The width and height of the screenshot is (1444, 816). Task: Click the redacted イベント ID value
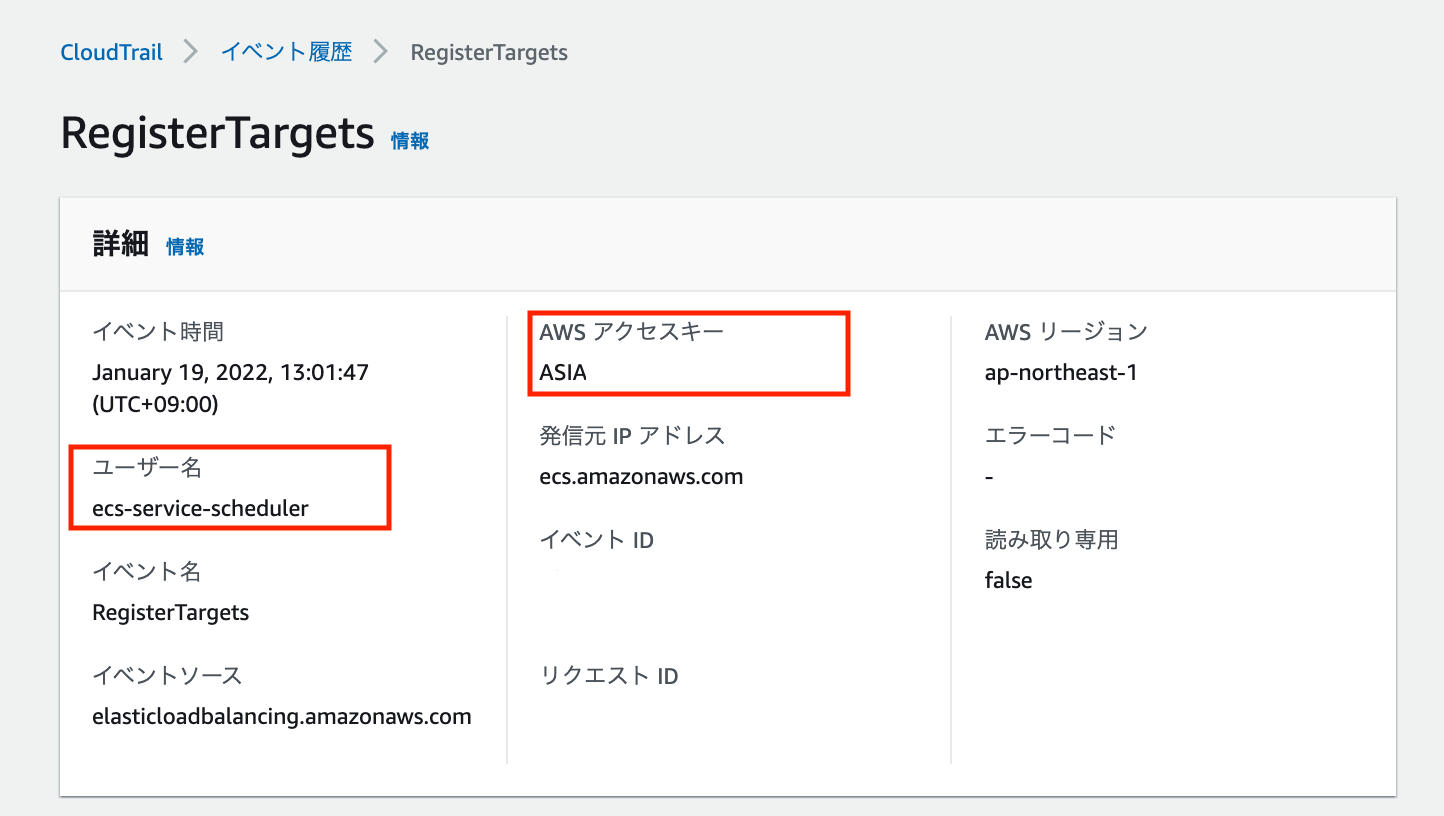[694, 597]
